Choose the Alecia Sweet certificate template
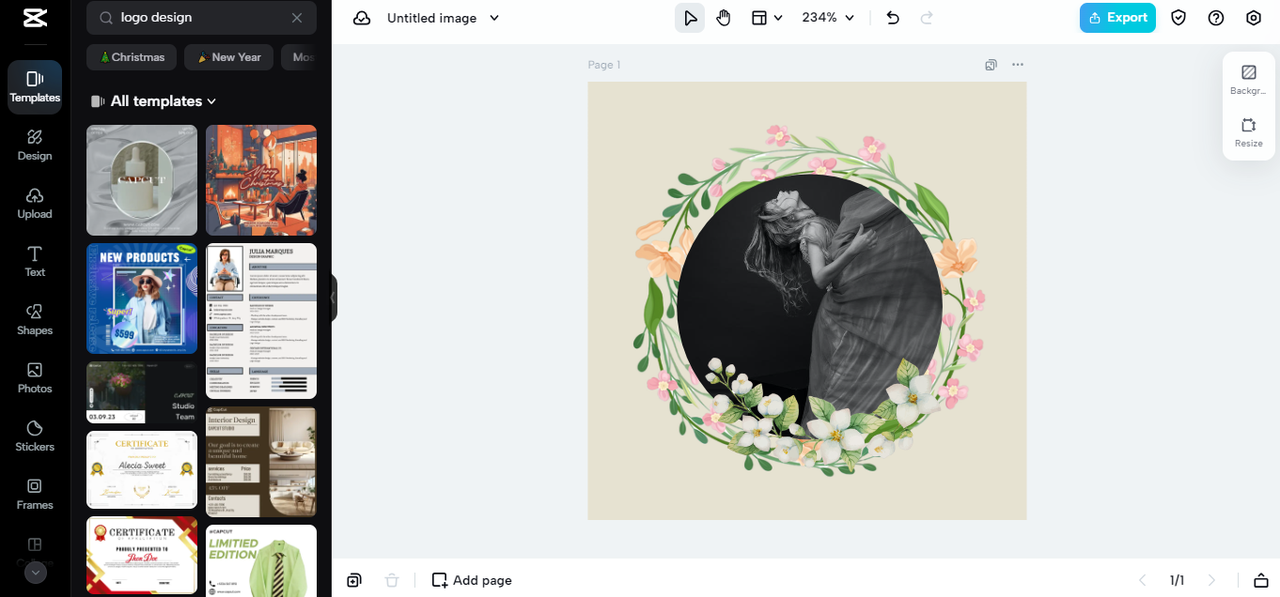Screen dimensions: 1280x597 pos(142,470)
